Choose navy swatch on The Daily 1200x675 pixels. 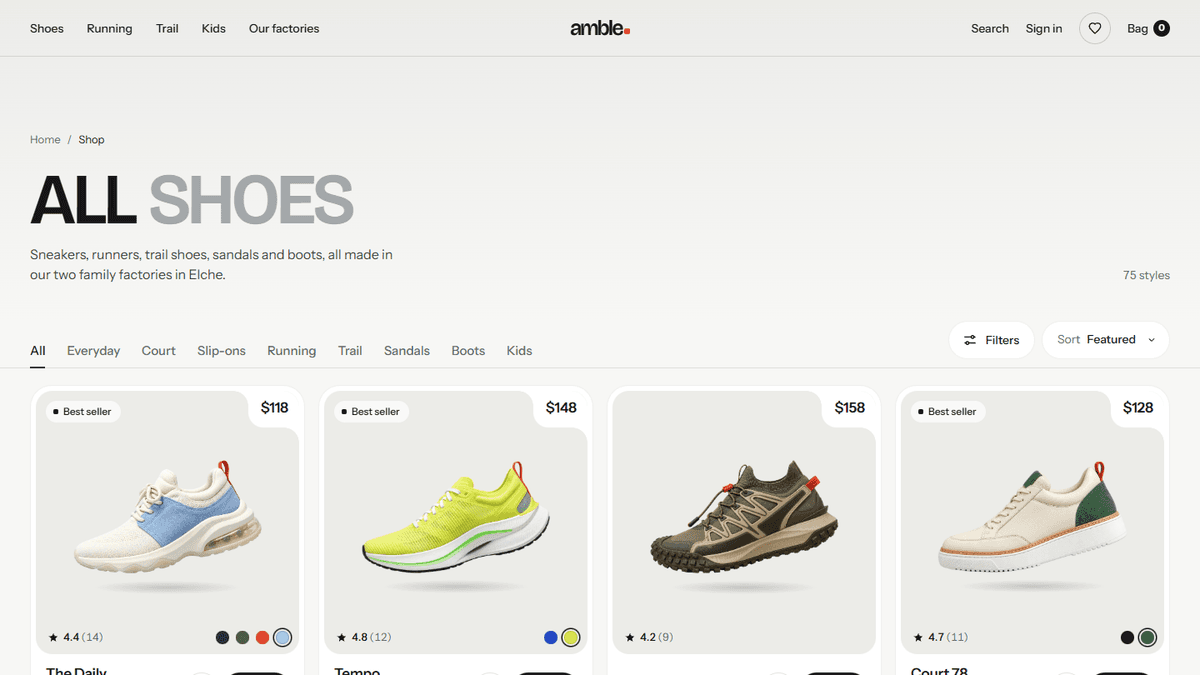(x=222, y=638)
